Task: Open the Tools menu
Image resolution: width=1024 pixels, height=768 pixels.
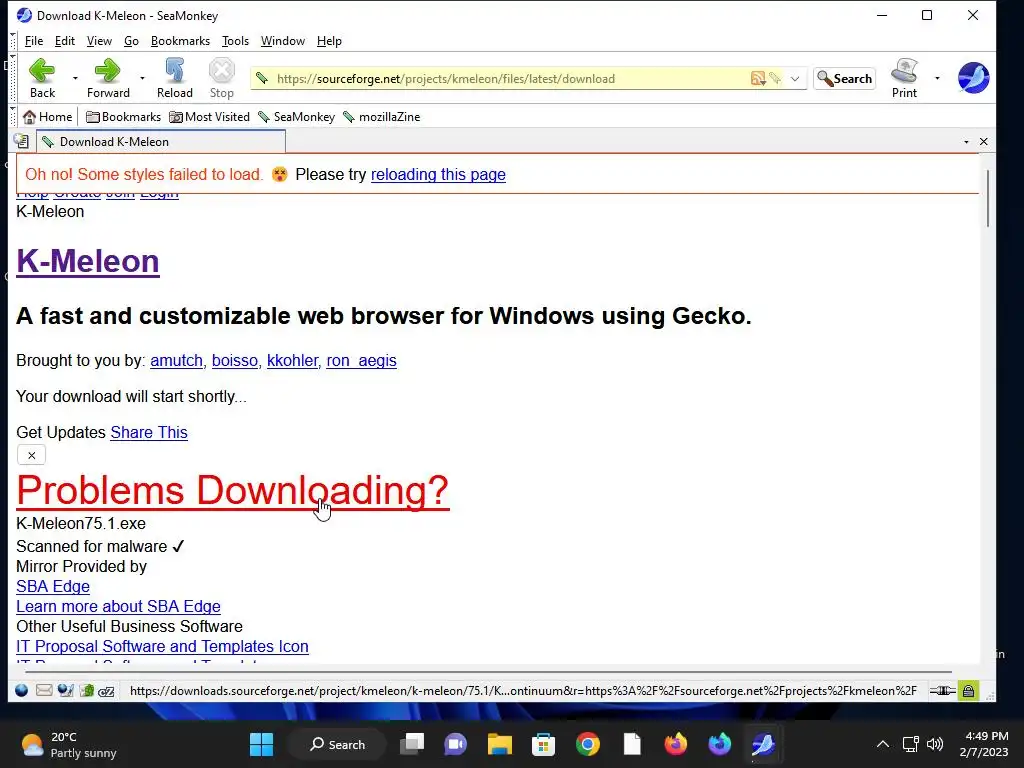Action: pyautogui.click(x=235, y=40)
